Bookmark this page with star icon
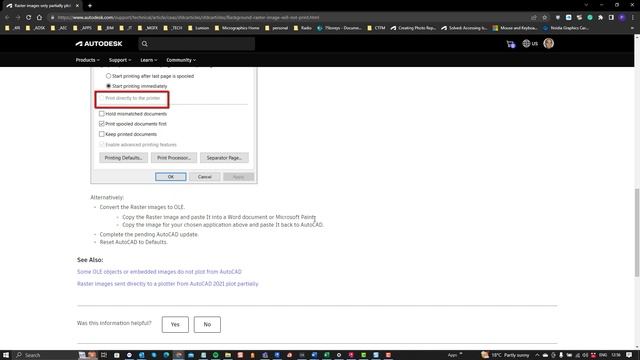Viewport: 640px width, 360px height. pos(544,18)
